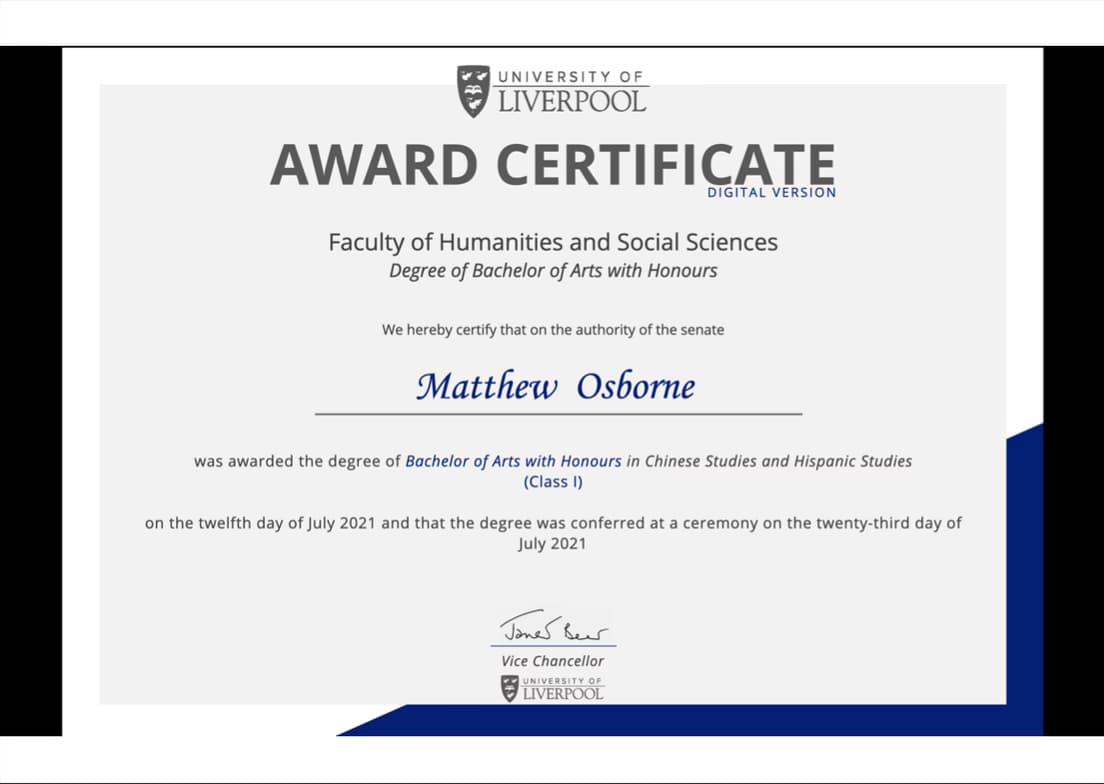Click the Vice Chancellor caption text
Viewport: 1104px width, 784px height.
[x=552, y=661]
